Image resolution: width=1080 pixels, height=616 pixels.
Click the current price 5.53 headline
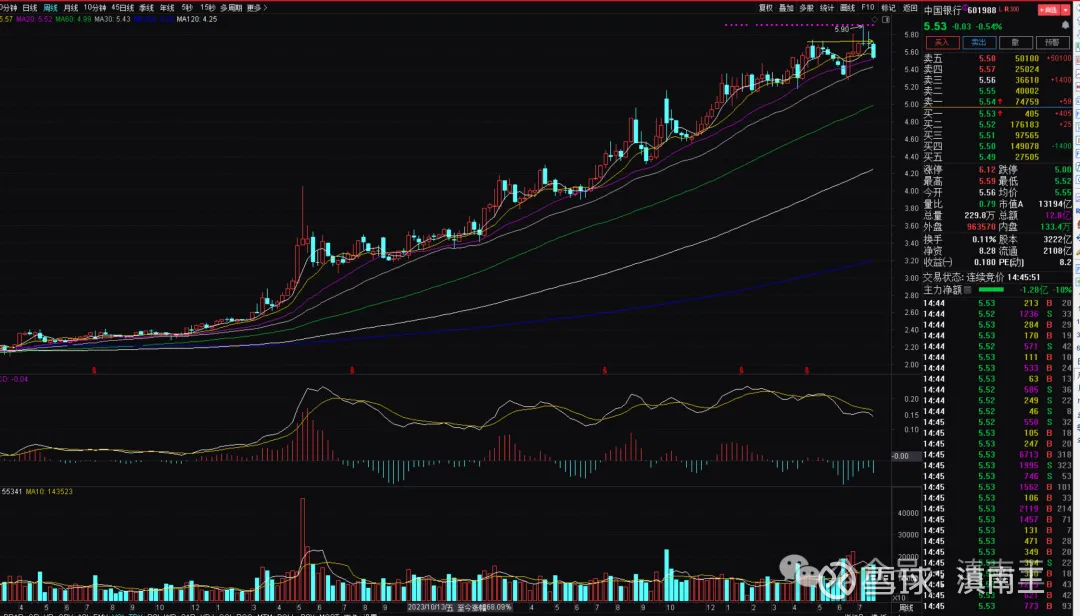[935, 26]
